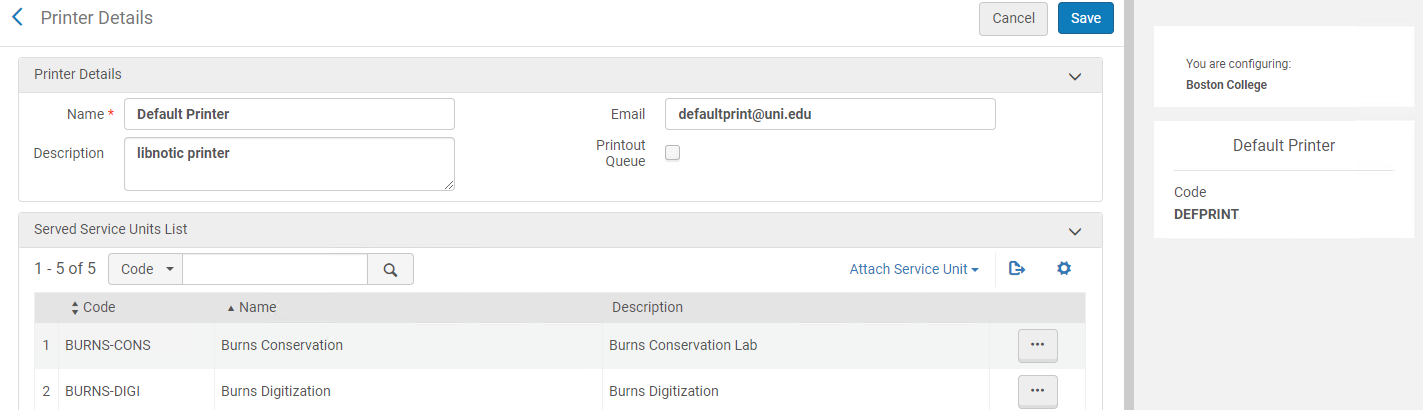The height and width of the screenshot is (410, 1423).
Task: Click the service unit search box
Action: point(275,269)
